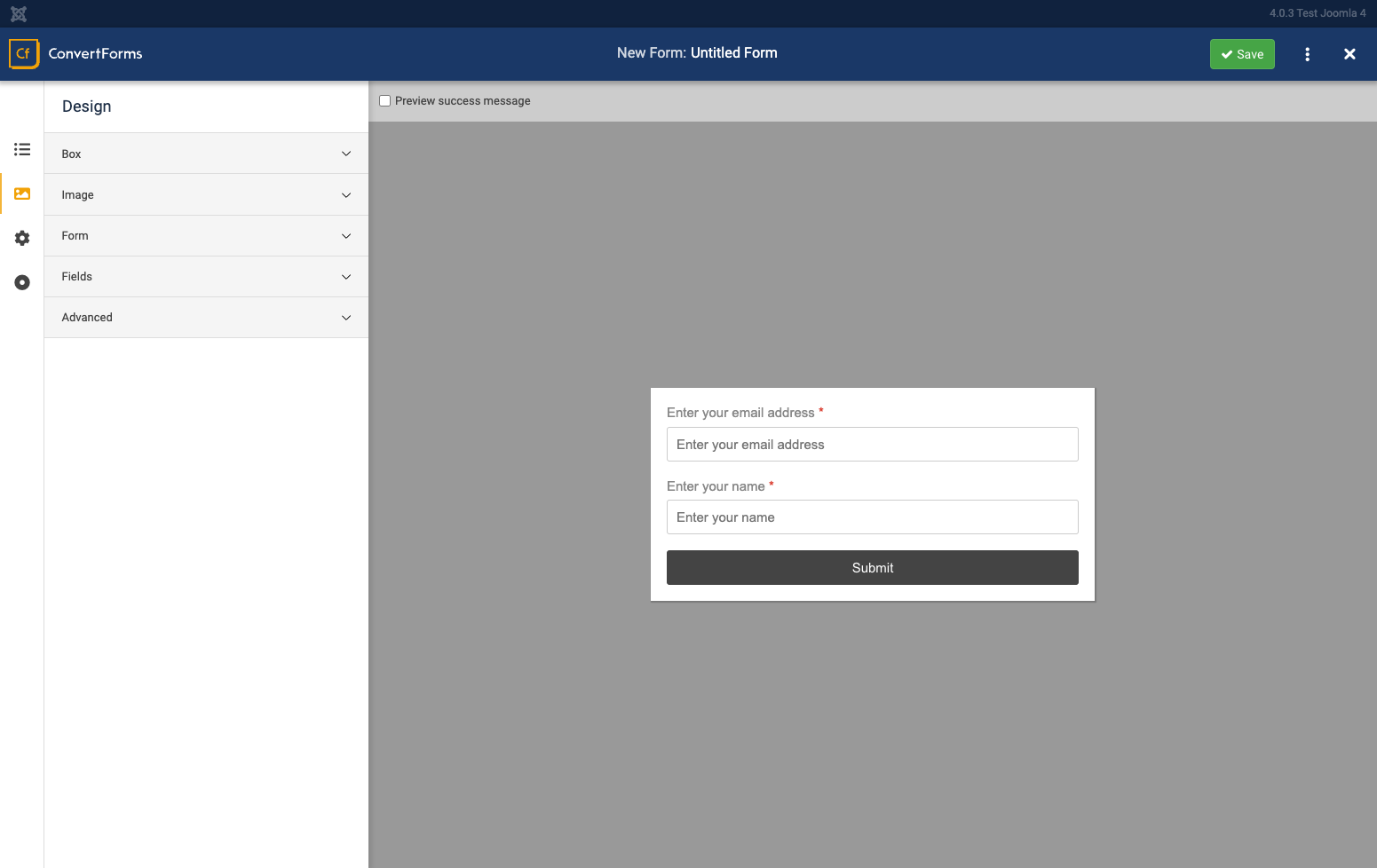Click the Joomla logo icon

pyautogui.click(x=19, y=13)
